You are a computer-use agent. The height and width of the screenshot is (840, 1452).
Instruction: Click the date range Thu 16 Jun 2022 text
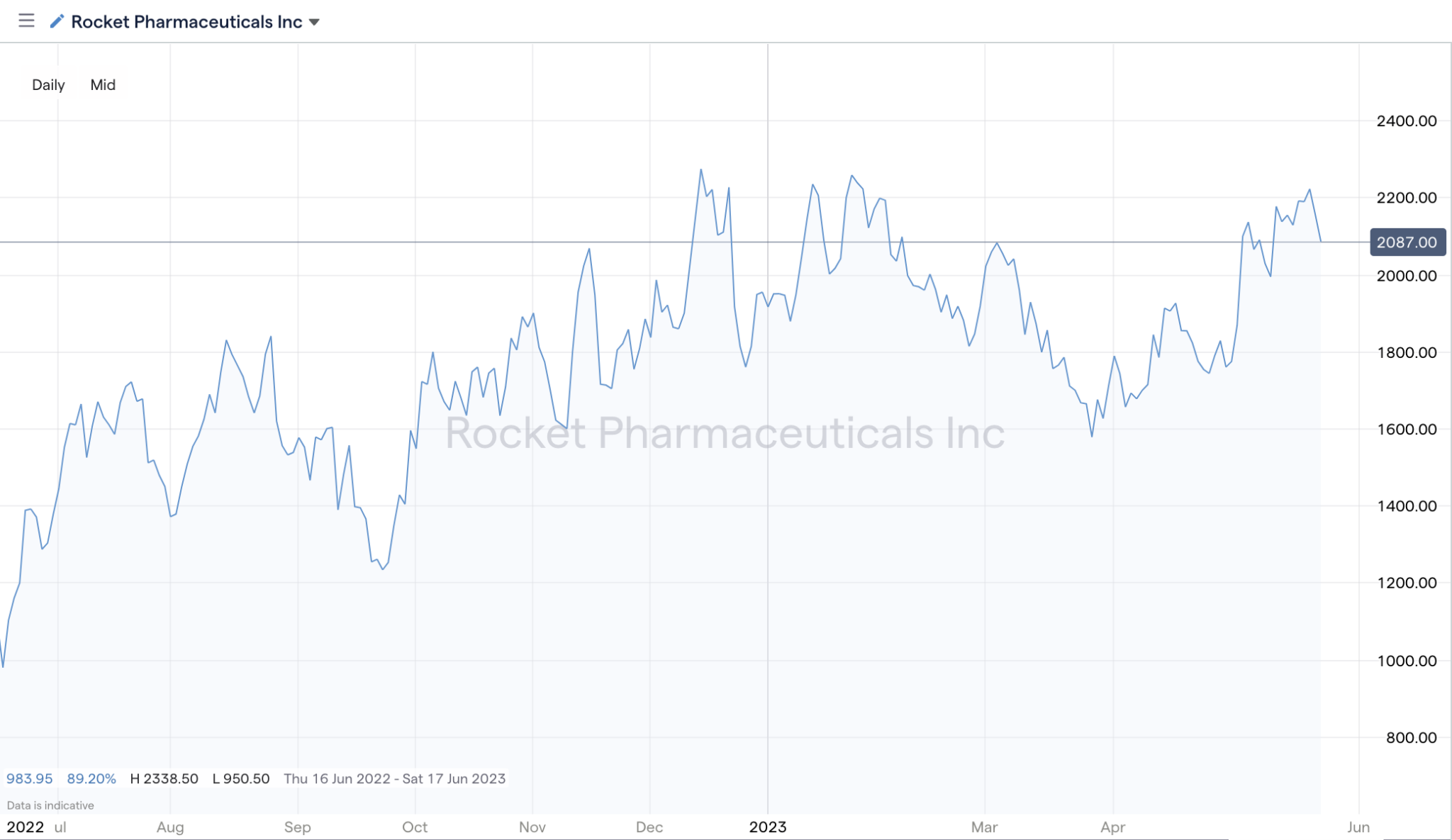coord(337,778)
